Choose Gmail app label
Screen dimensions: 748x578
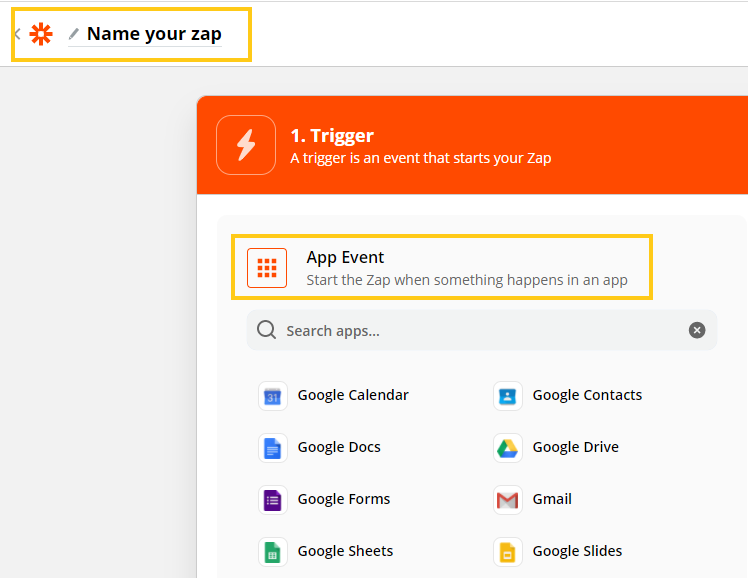(x=552, y=499)
